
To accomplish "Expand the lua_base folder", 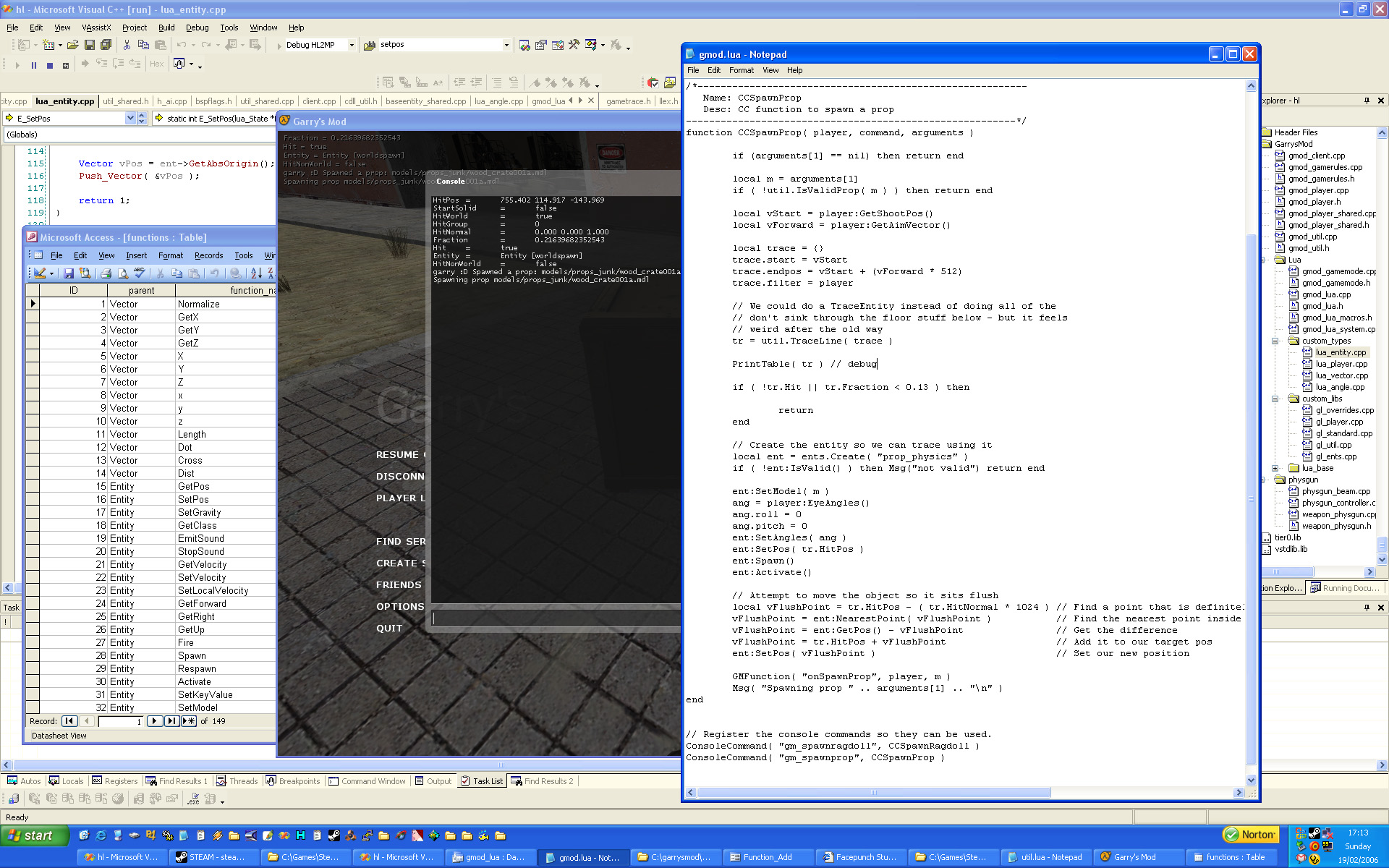I will coord(1275,468).
